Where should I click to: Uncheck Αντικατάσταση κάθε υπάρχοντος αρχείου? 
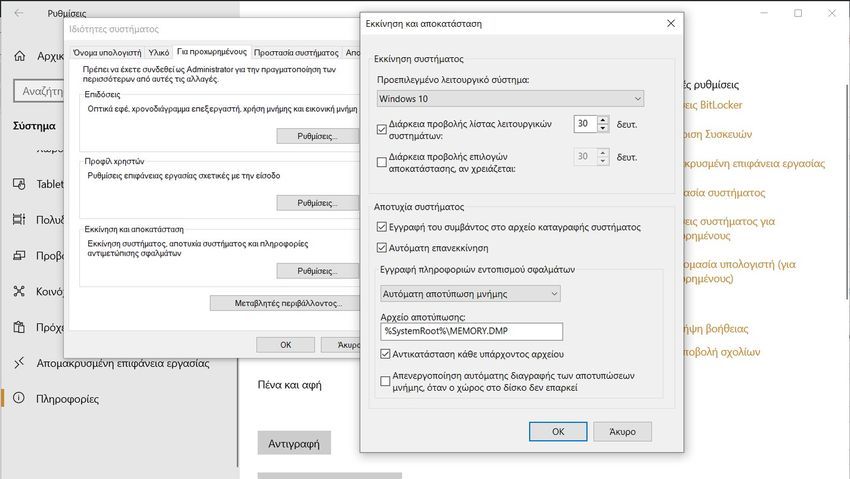[387, 354]
